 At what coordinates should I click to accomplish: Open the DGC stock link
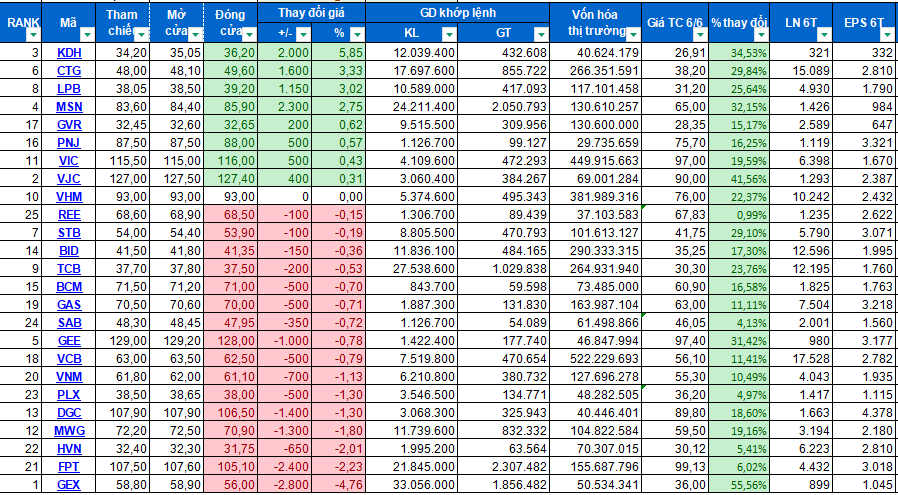pyautogui.click(x=69, y=413)
